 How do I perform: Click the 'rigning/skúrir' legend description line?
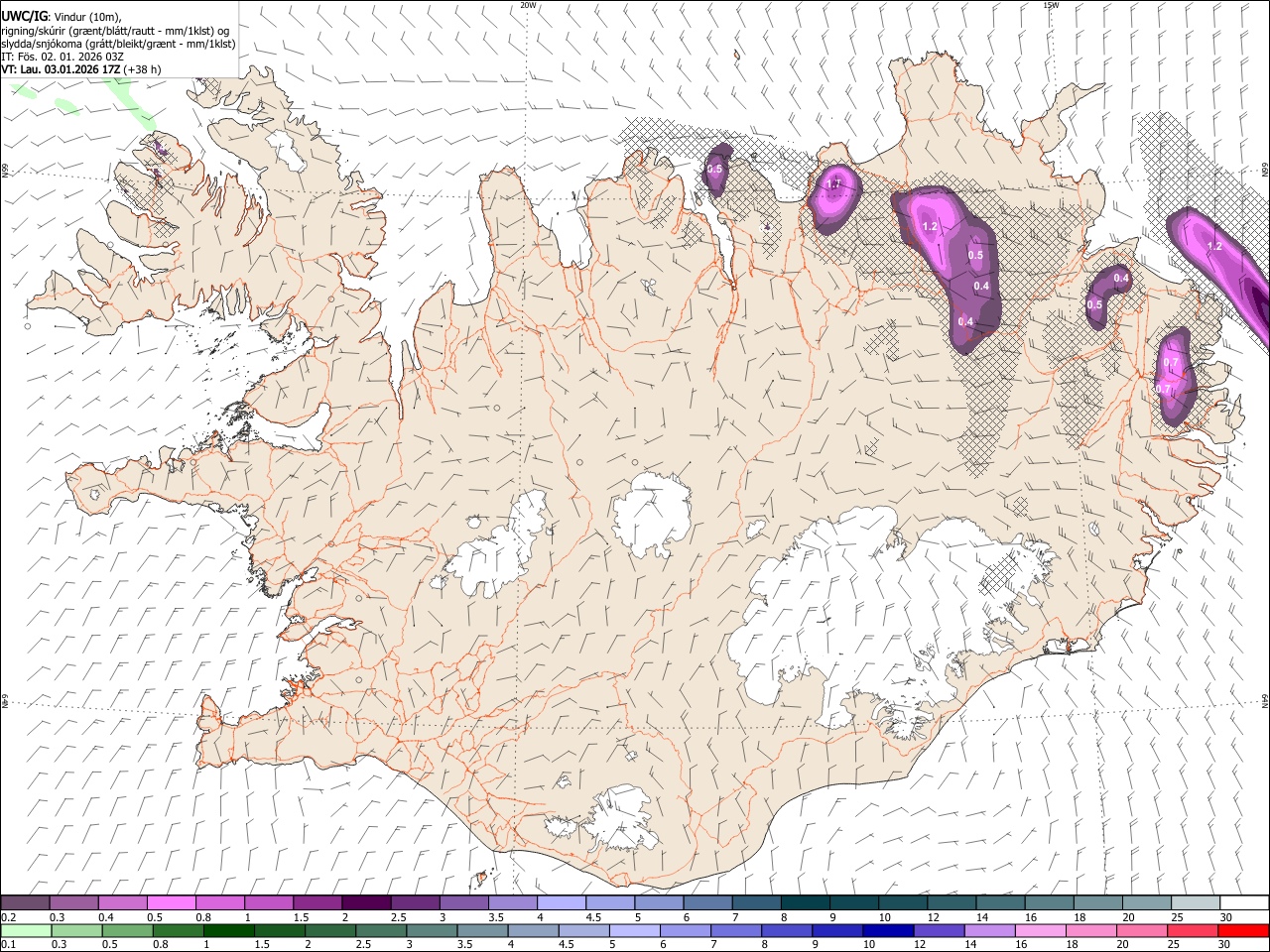[x=115, y=31]
